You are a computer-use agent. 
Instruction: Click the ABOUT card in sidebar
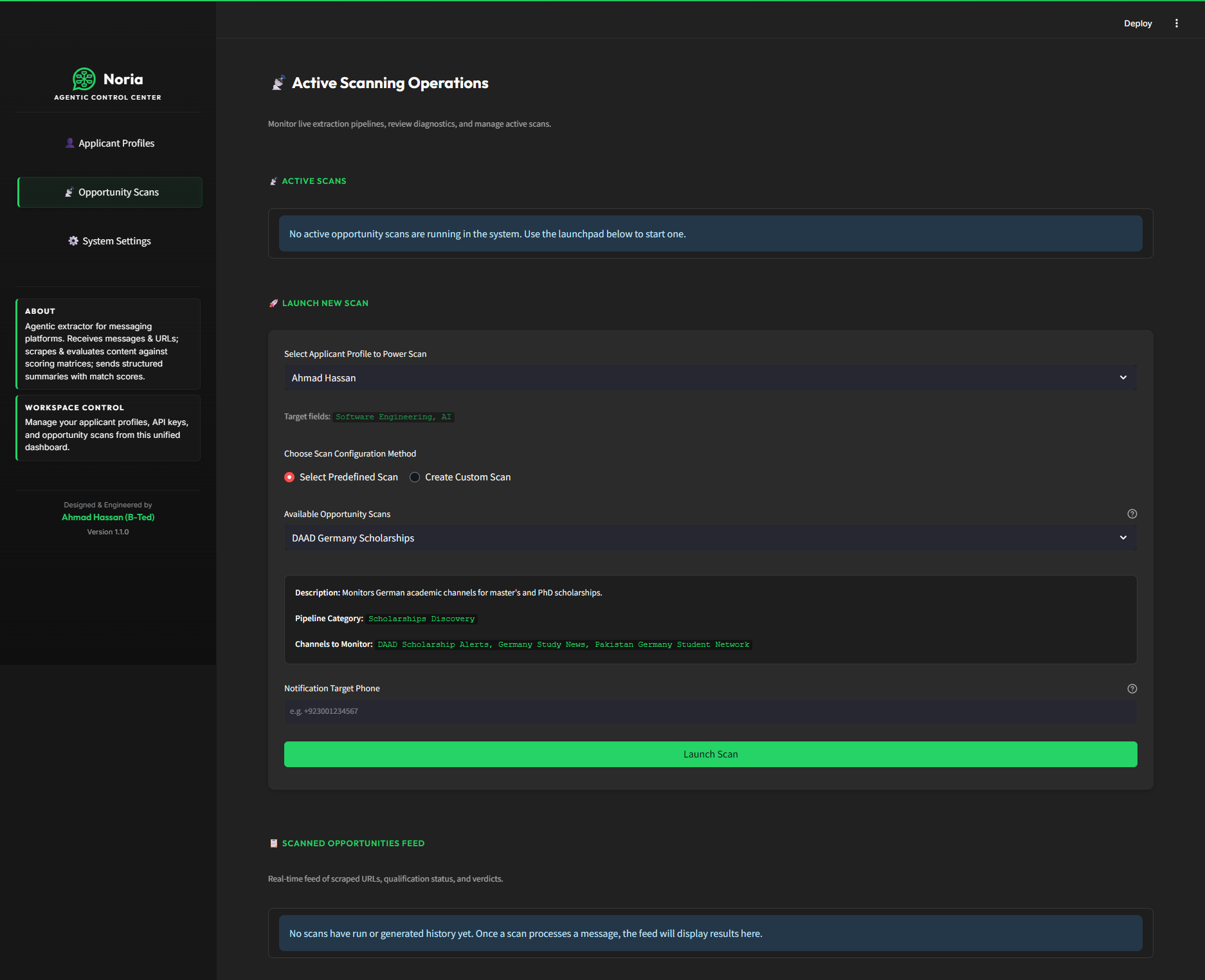tap(108, 344)
